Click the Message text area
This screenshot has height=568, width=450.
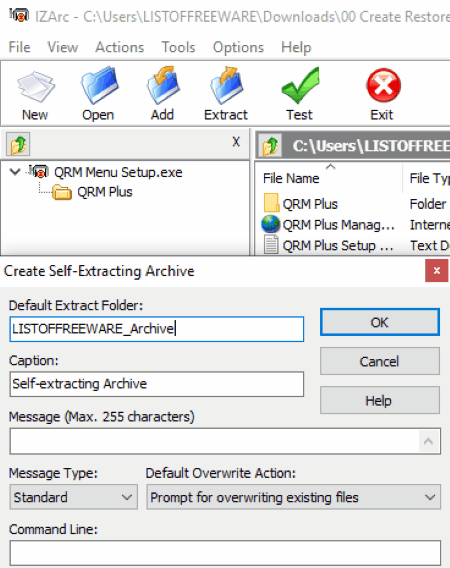point(214,441)
